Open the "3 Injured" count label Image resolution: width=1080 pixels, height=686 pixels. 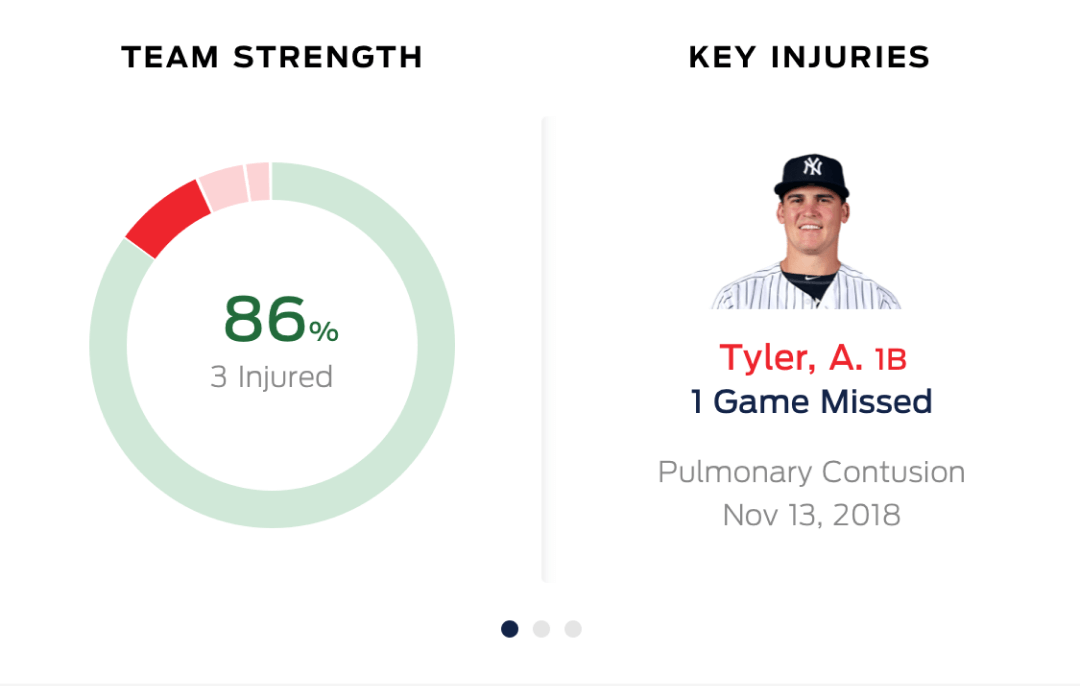[271, 377]
